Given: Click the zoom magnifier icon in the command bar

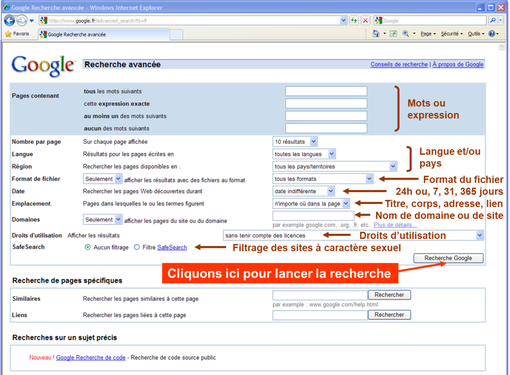Looking at the screenshot, I should tap(406, 33).
